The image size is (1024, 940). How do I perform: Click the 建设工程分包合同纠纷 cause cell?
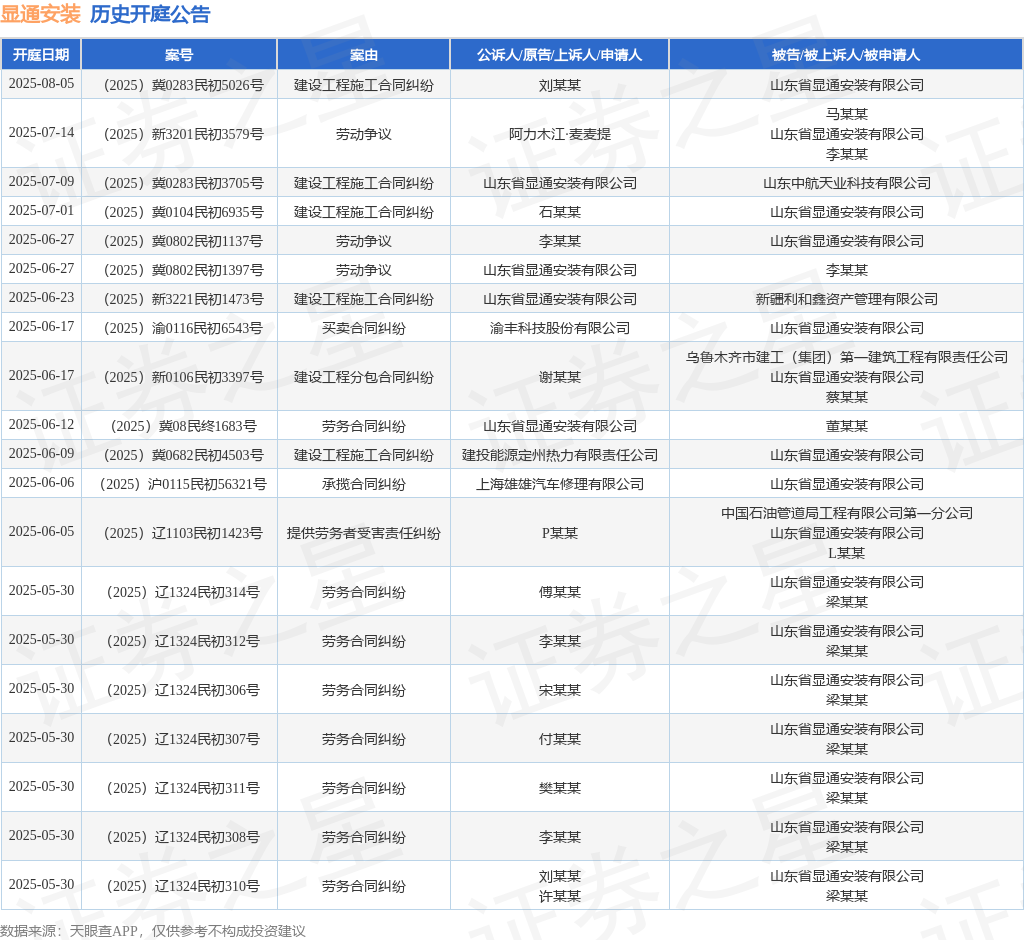[364, 377]
